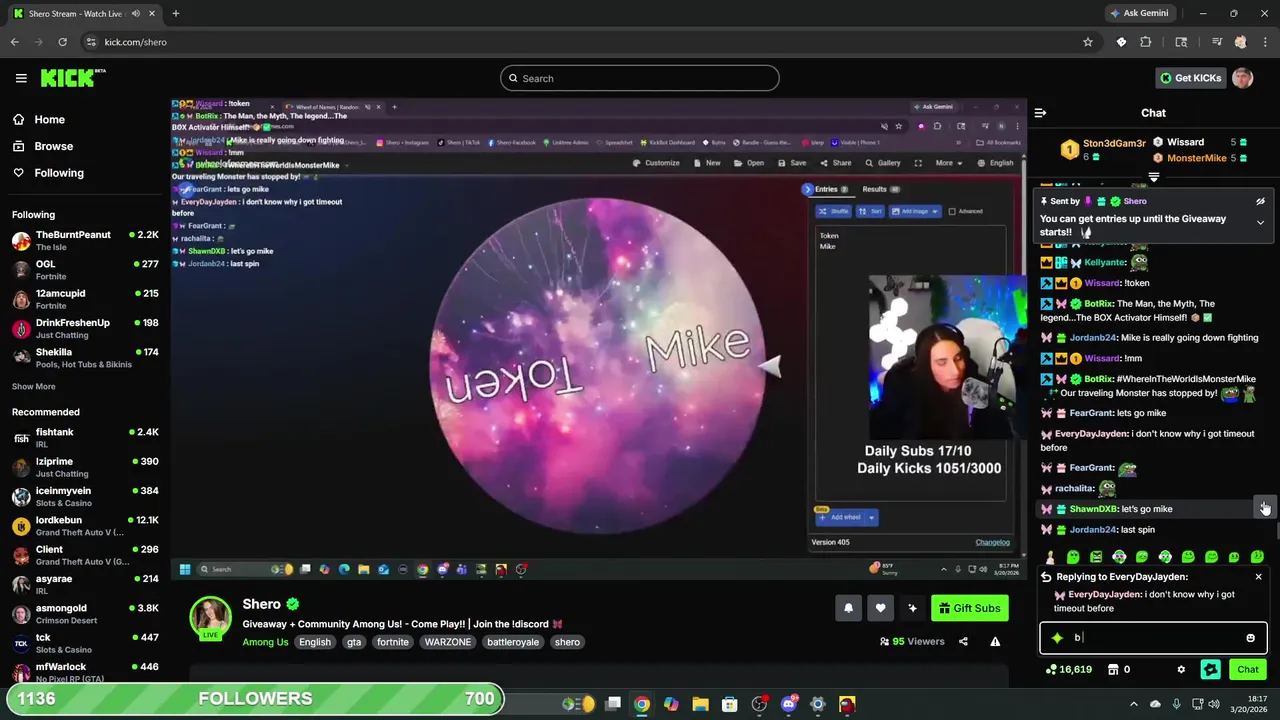Open Chrome extensions puzzle icon
Viewport: 1280px width, 720px height.
tap(1146, 42)
